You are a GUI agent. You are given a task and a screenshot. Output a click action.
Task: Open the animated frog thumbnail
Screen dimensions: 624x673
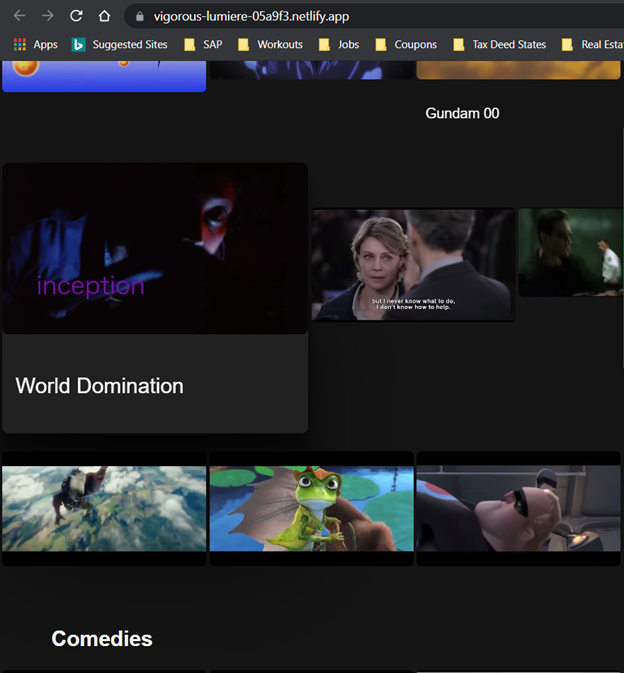click(x=312, y=509)
